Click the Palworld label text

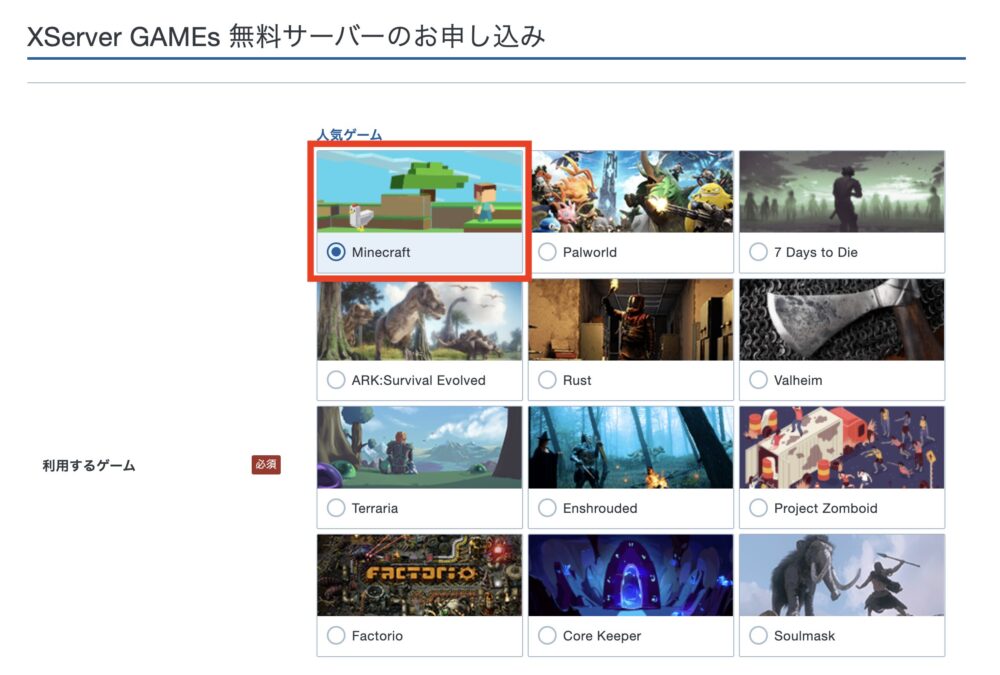coord(589,252)
